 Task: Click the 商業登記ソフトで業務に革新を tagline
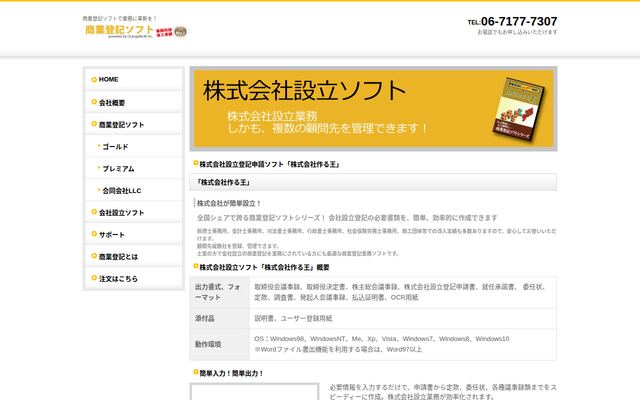tap(120, 18)
